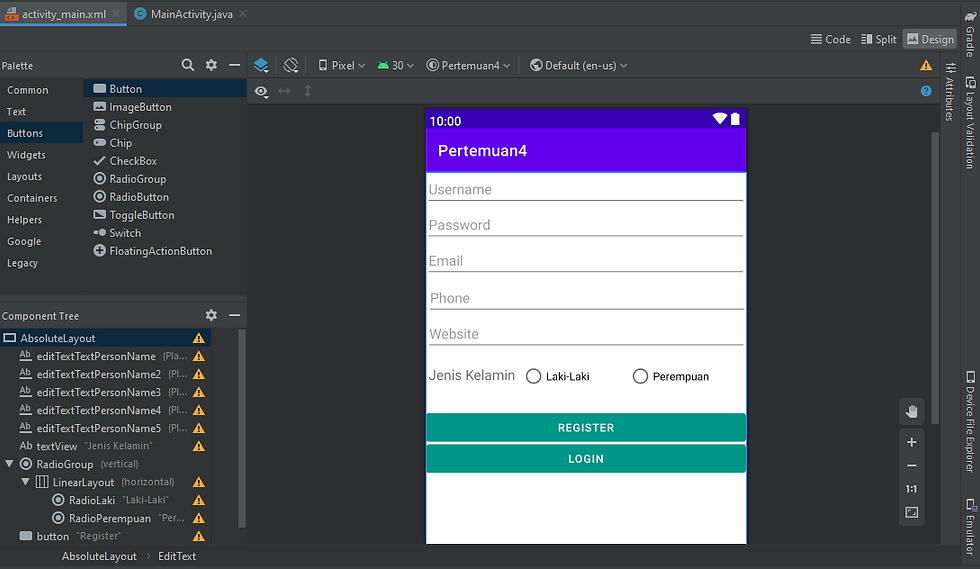Open the Emulator side panel

(x=970, y=526)
